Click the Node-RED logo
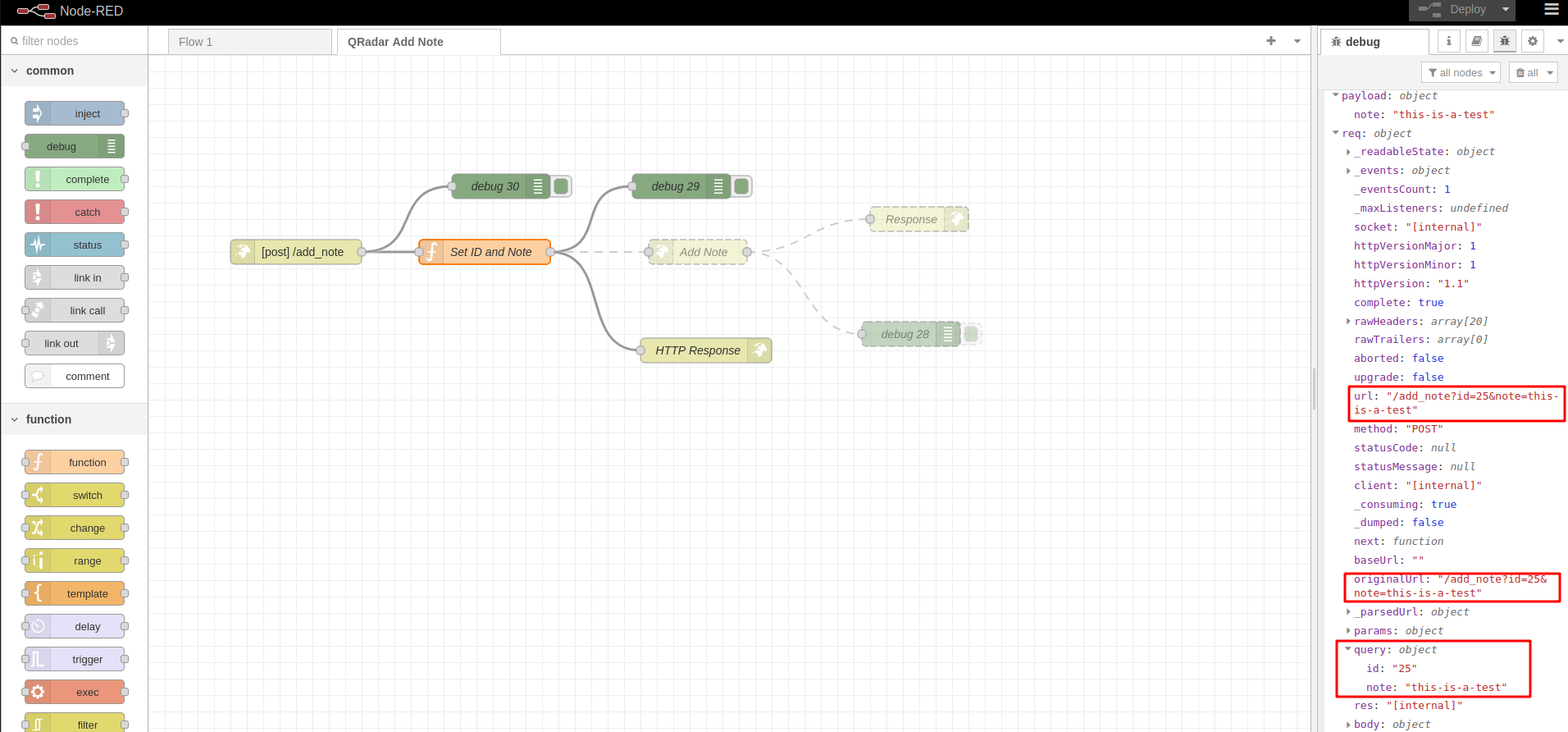This screenshot has width=1568, height=732. 70,11
